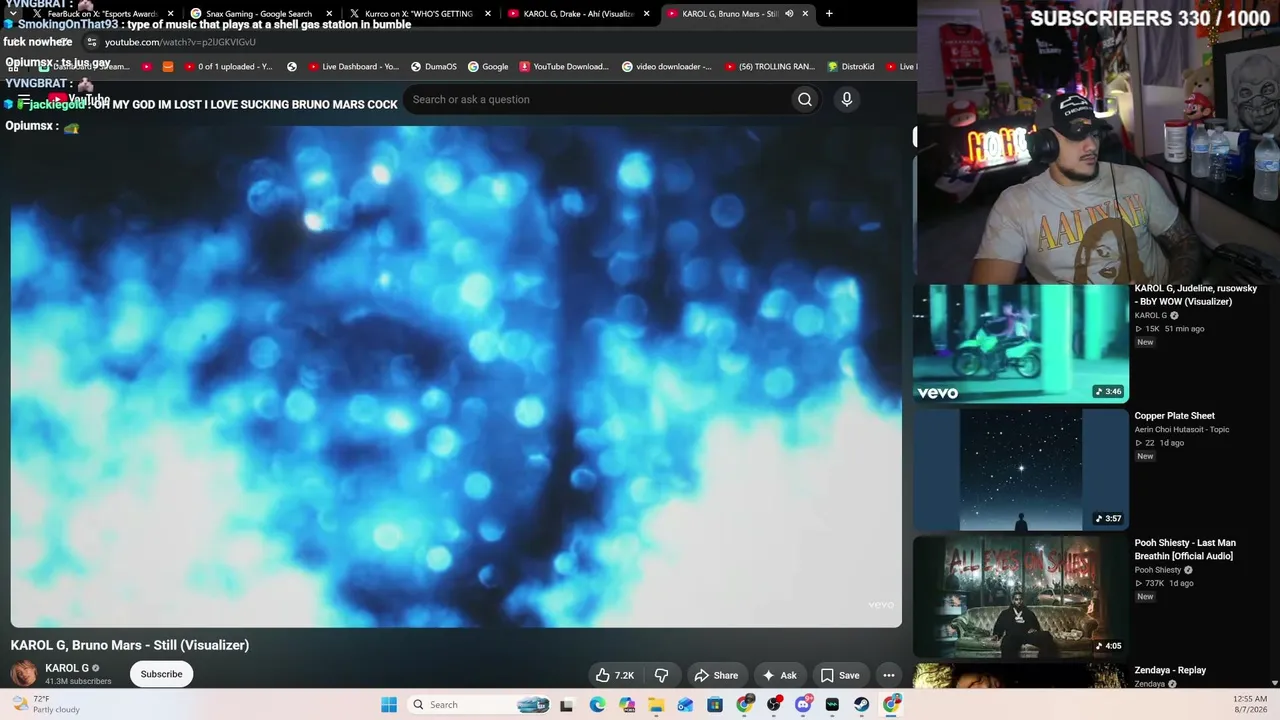The image size is (1280, 720).
Task: Click the YouTube search input field
Action: point(598,99)
